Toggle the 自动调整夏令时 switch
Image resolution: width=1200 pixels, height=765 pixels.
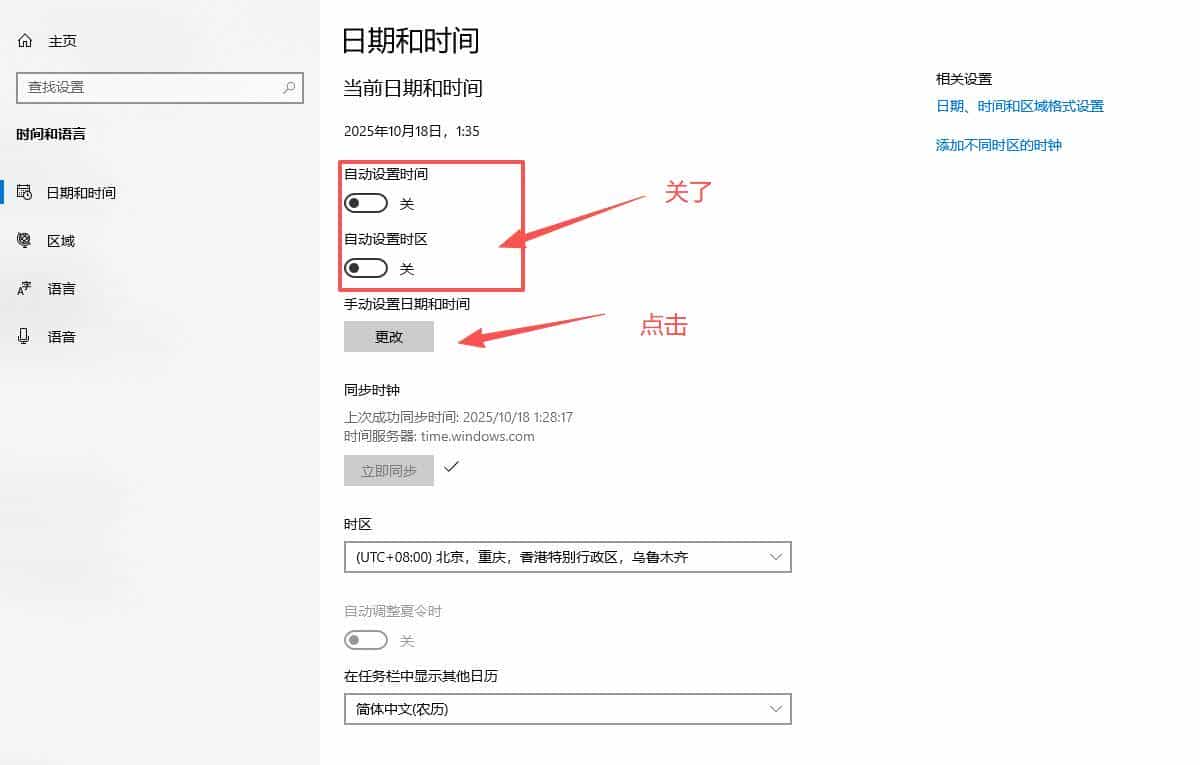pos(365,639)
